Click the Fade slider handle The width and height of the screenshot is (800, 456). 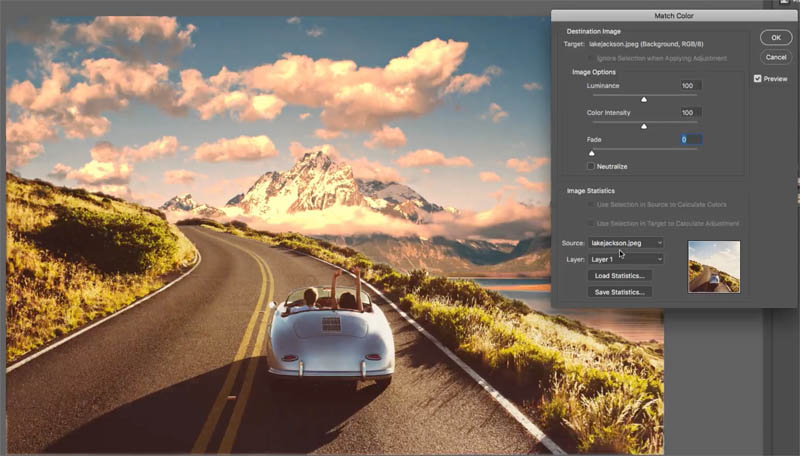pos(592,153)
